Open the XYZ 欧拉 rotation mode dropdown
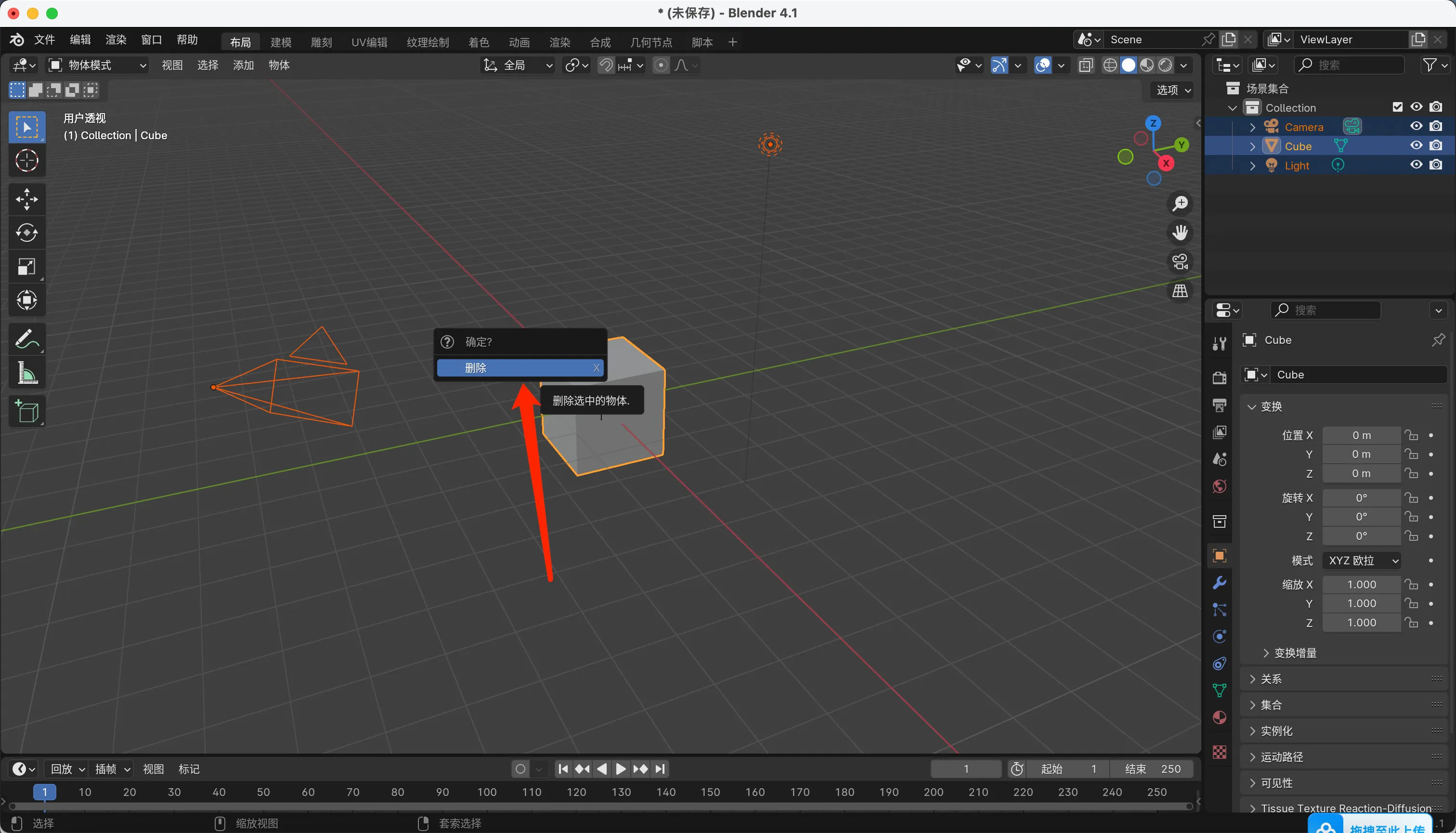The width and height of the screenshot is (1456, 833). (x=1362, y=560)
